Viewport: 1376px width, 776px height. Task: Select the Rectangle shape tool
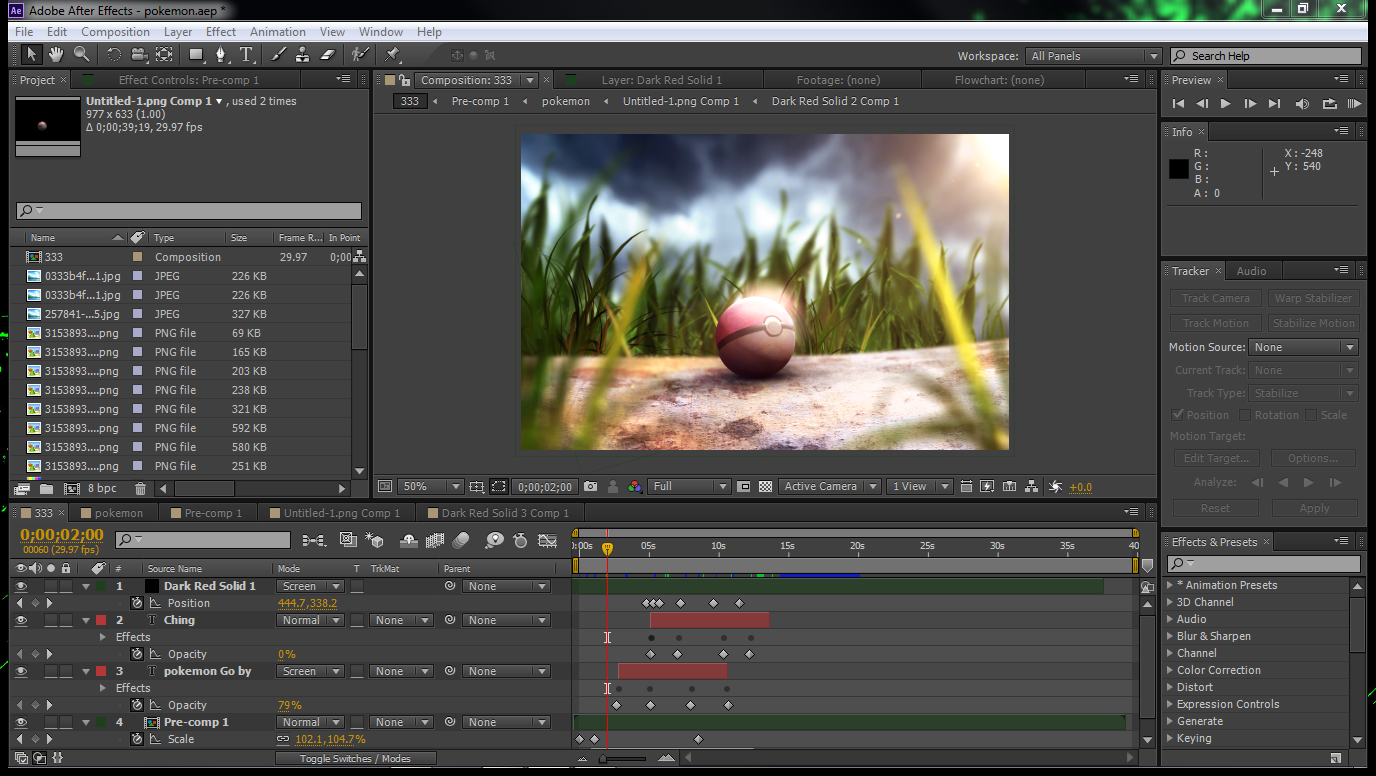coord(197,55)
